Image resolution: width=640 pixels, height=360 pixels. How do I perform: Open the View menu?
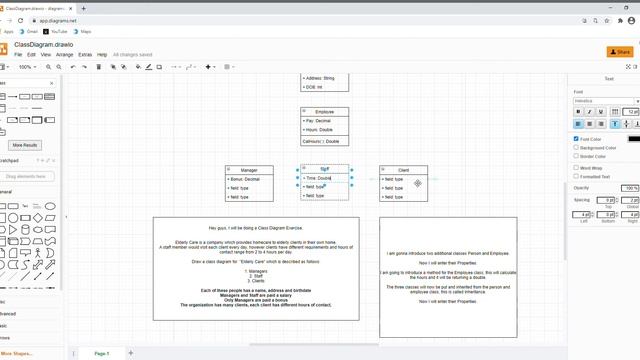(x=46, y=55)
